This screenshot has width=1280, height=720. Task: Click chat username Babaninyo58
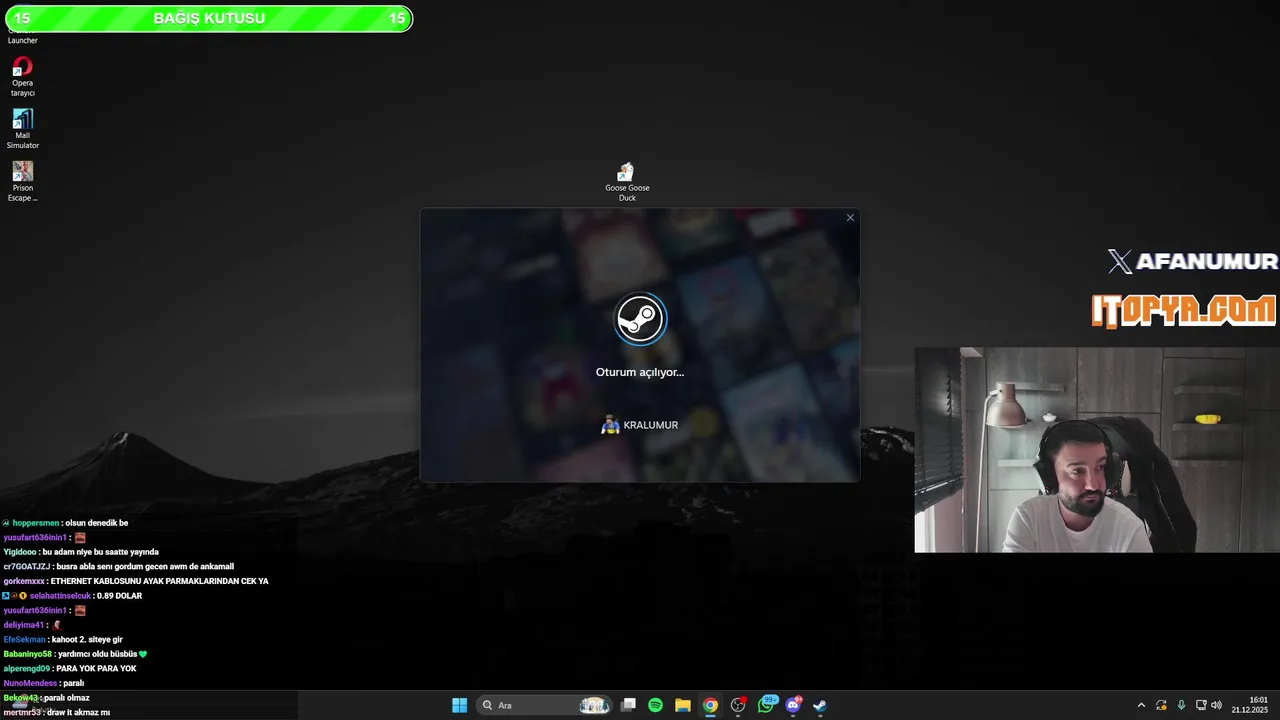point(27,654)
